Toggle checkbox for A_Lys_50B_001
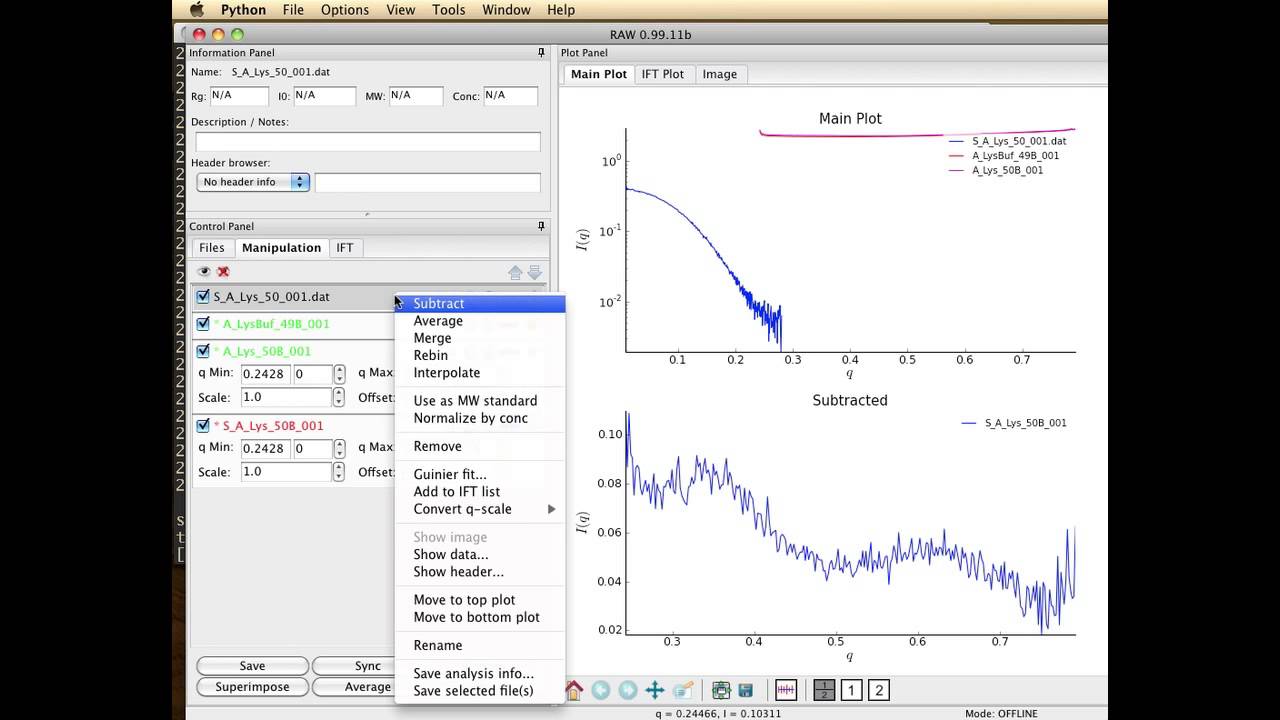1280x720 pixels. coord(203,351)
